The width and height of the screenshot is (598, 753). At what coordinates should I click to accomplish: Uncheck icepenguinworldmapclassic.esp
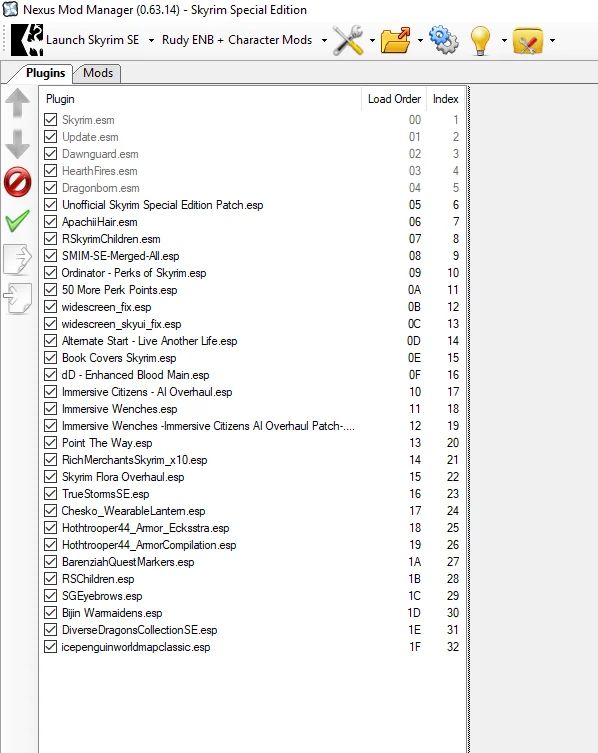[50, 647]
